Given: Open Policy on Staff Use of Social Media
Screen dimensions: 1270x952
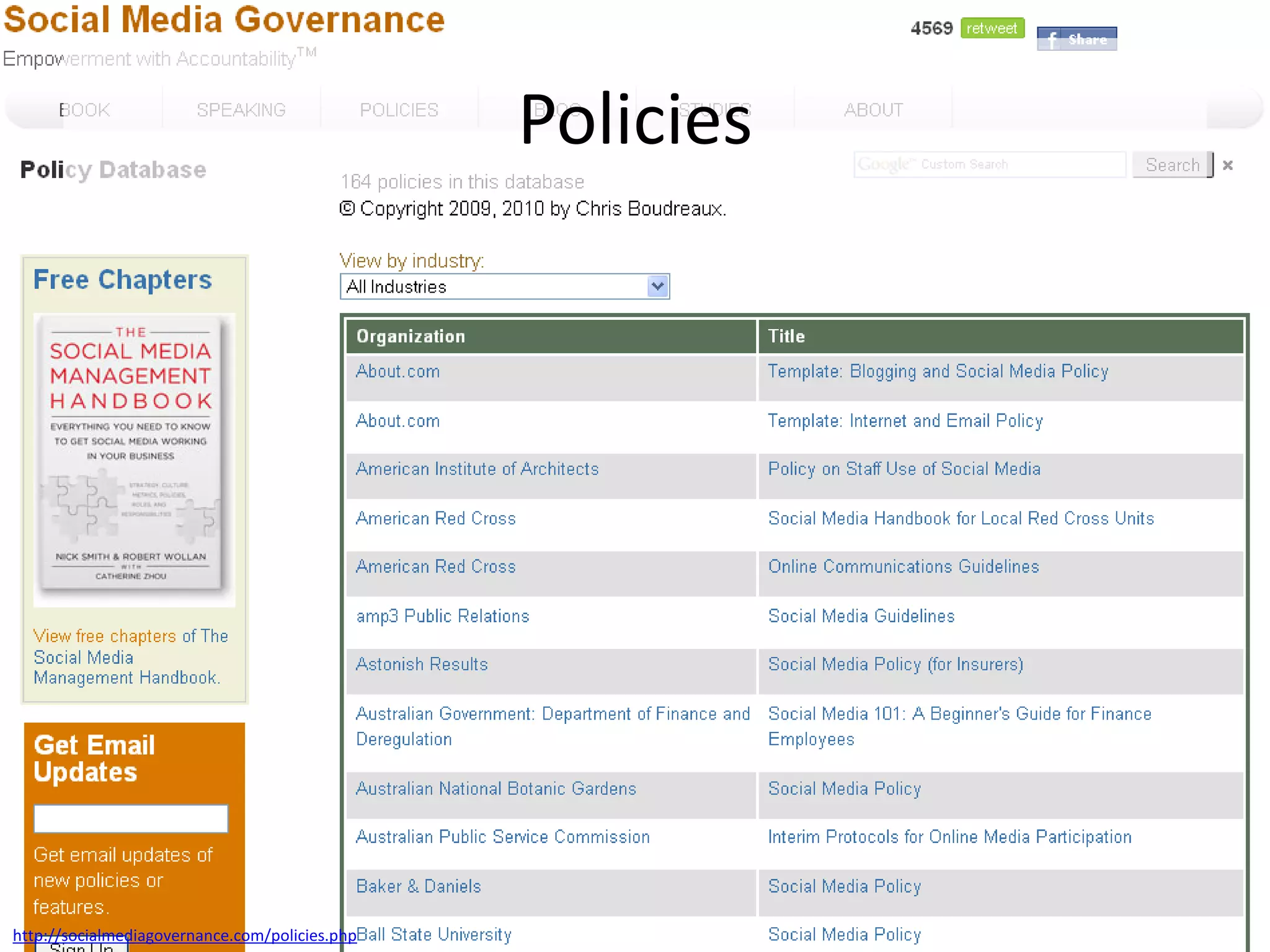Looking at the screenshot, I should (x=904, y=469).
